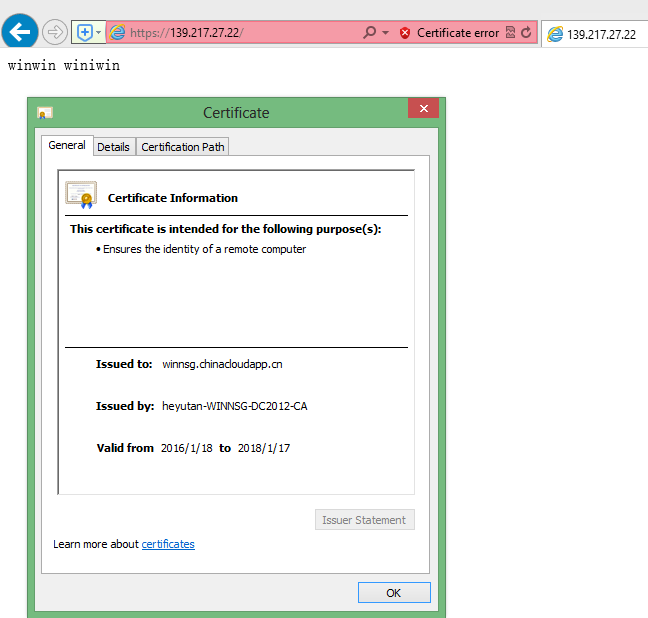Image resolution: width=648 pixels, height=618 pixels.
Task: Open the certificates help link
Action: pos(168,544)
